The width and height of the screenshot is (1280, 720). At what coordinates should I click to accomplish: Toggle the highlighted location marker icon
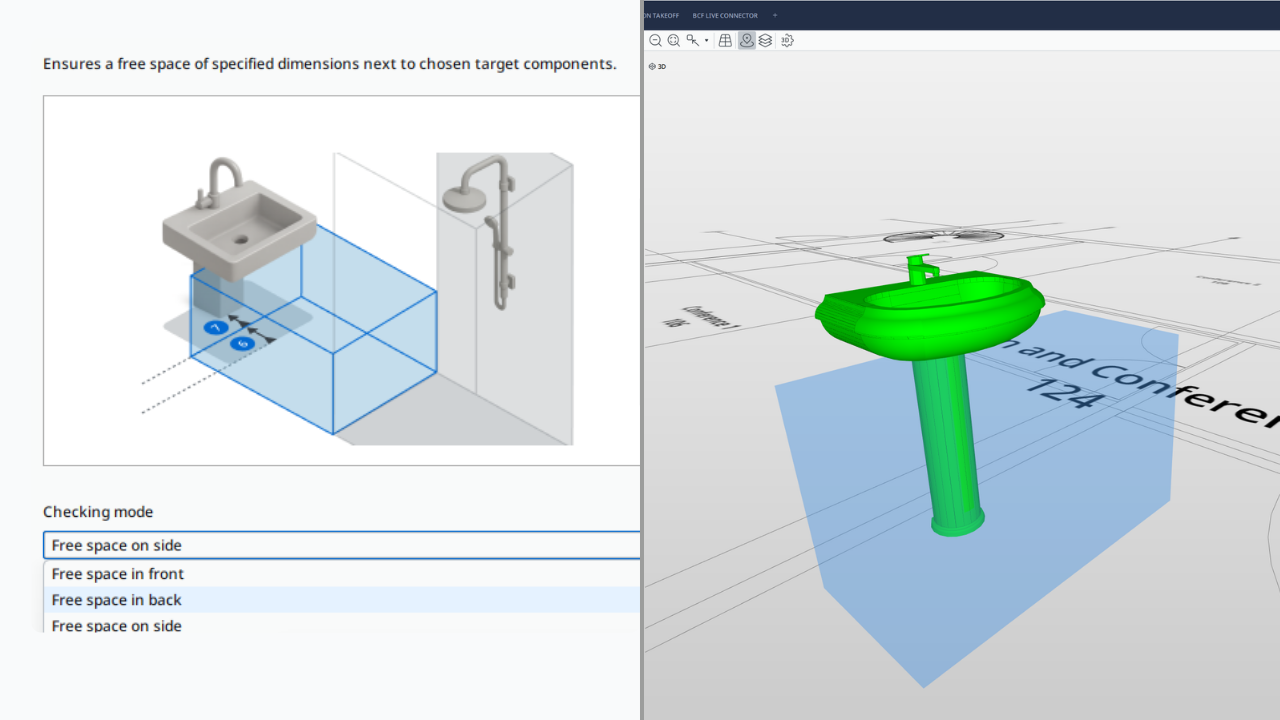coord(747,41)
